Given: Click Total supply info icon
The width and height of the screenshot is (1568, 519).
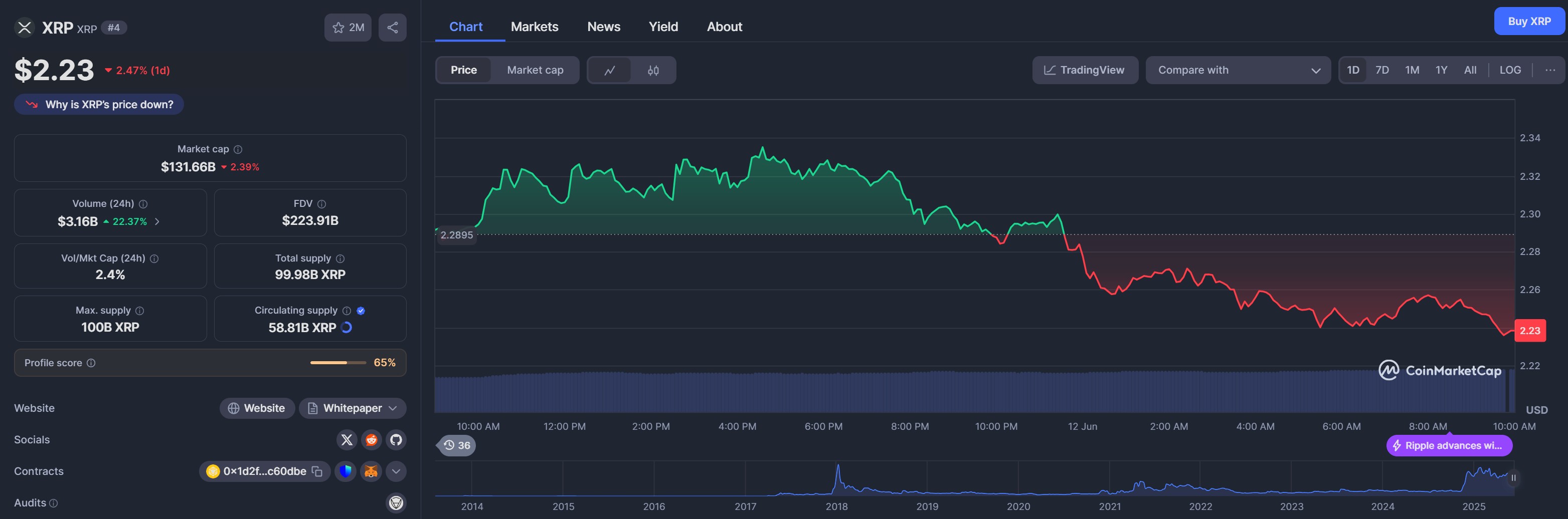Looking at the screenshot, I should pyautogui.click(x=339, y=258).
